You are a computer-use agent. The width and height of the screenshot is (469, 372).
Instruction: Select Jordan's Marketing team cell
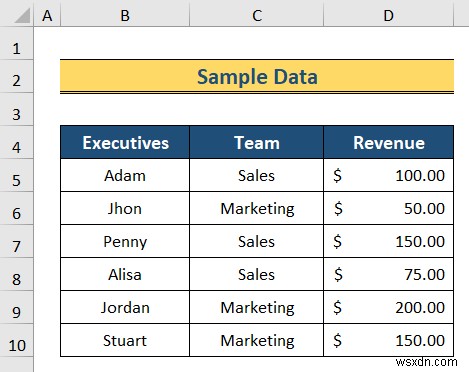pyautogui.click(x=256, y=307)
